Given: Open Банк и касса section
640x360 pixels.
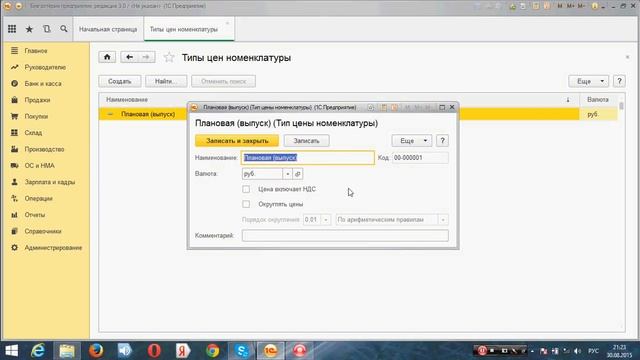Looking at the screenshot, I should pyautogui.click(x=43, y=84).
